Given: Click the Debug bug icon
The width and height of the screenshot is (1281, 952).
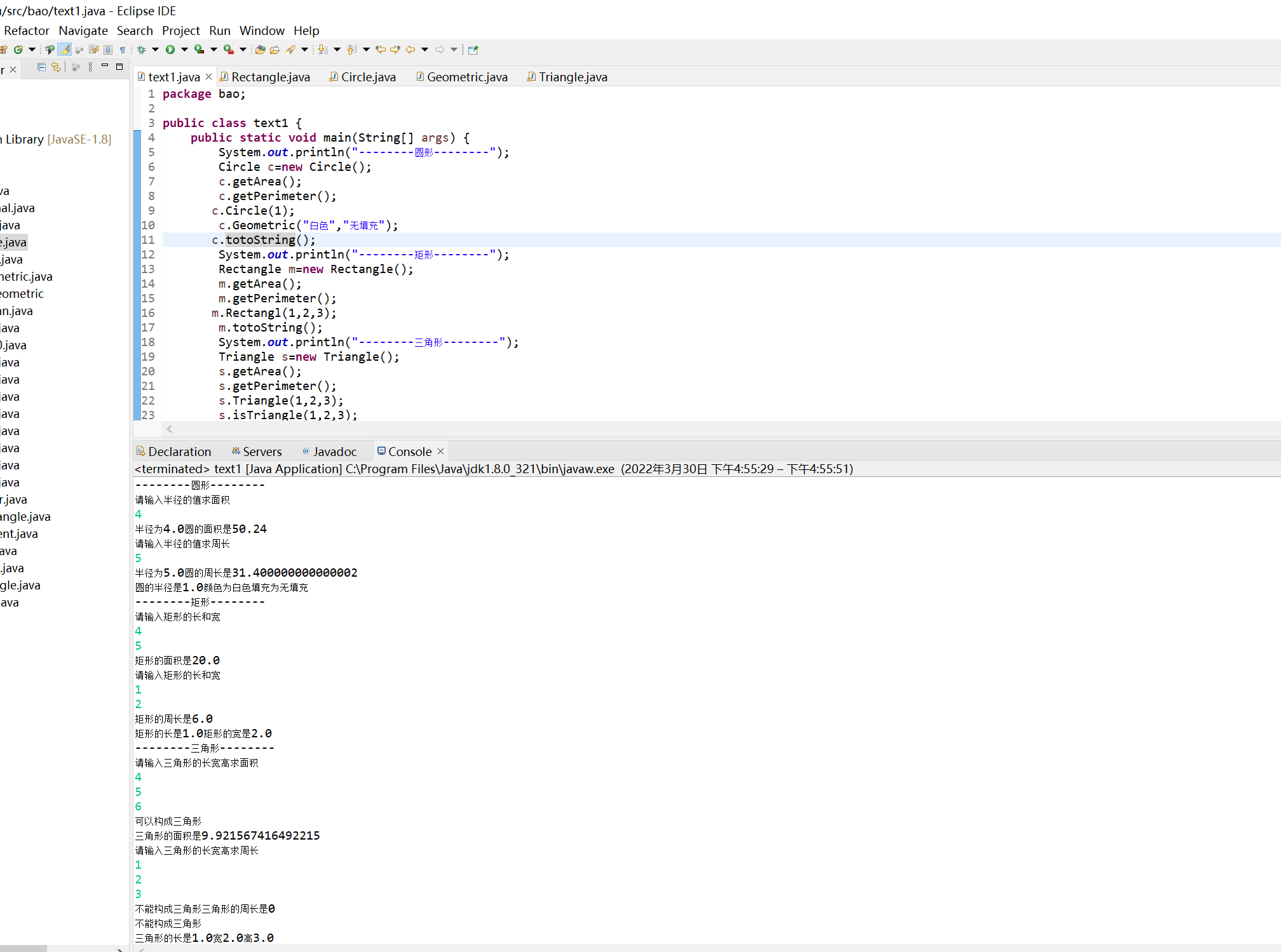Looking at the screenshot, I should coord(142,50).
